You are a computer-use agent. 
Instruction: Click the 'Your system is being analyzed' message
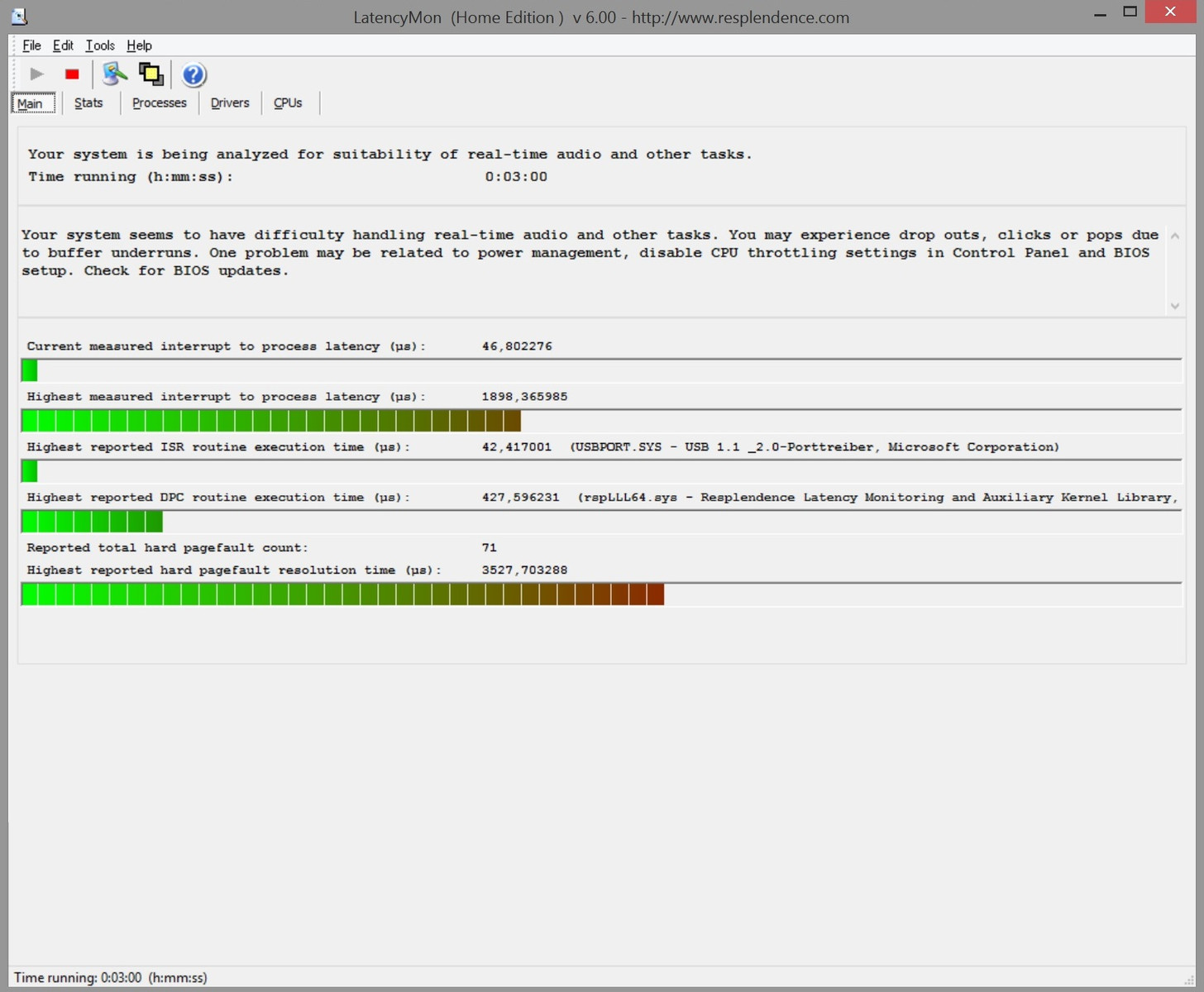click(x=389, y=155)
